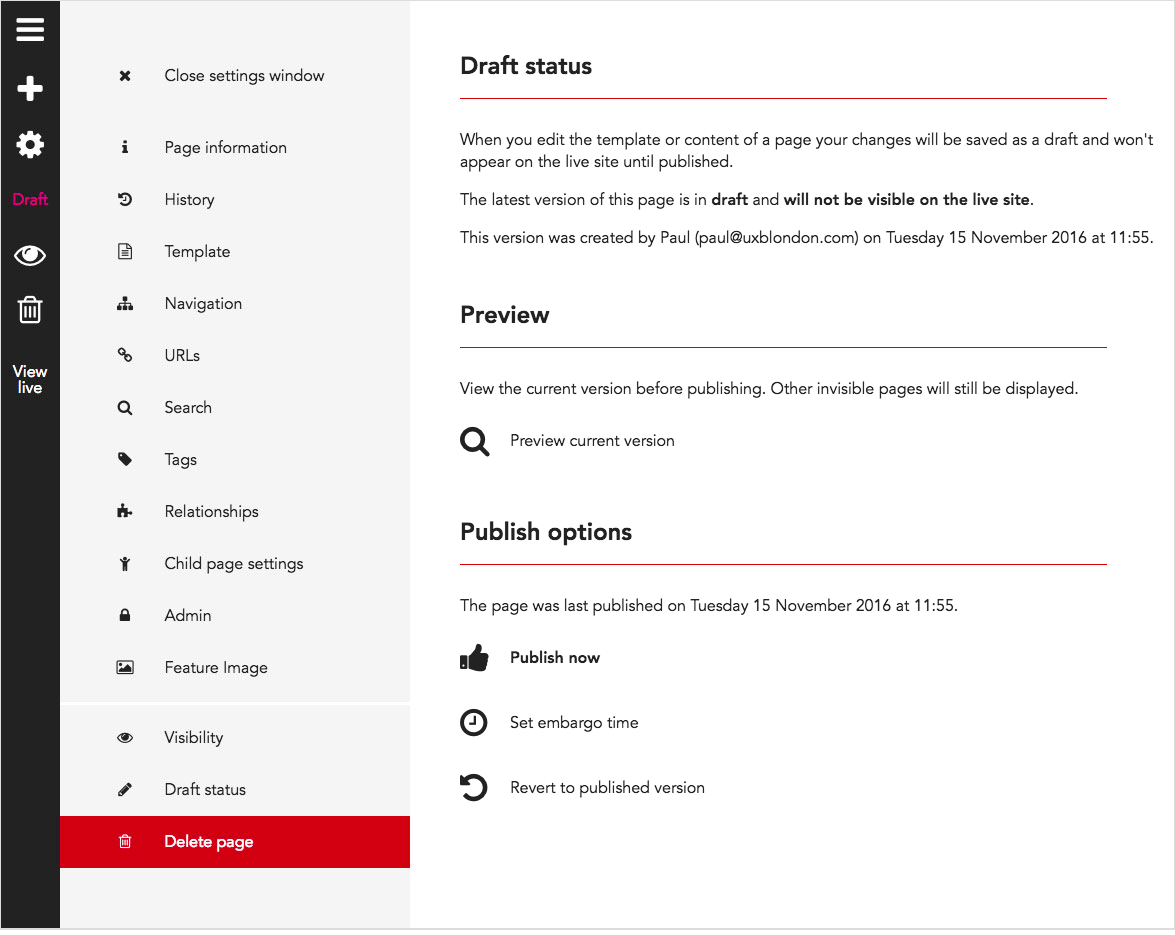Select the clock icon to set embargo time
This screenshot has height=935, width=1175.
[x=473, y=722]
